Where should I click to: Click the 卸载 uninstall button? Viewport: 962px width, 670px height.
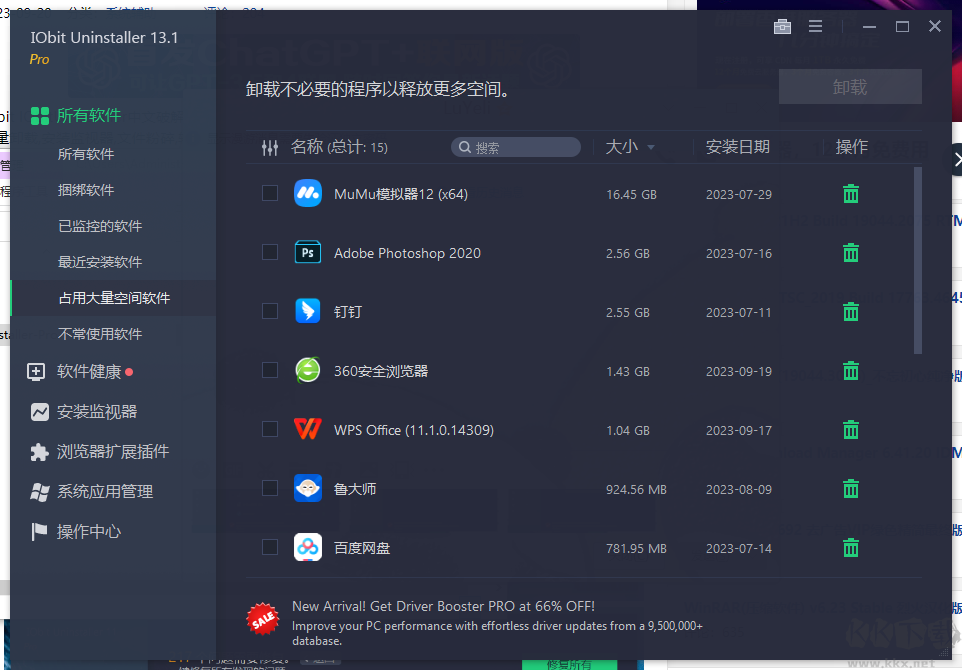(x=850, y=87)
